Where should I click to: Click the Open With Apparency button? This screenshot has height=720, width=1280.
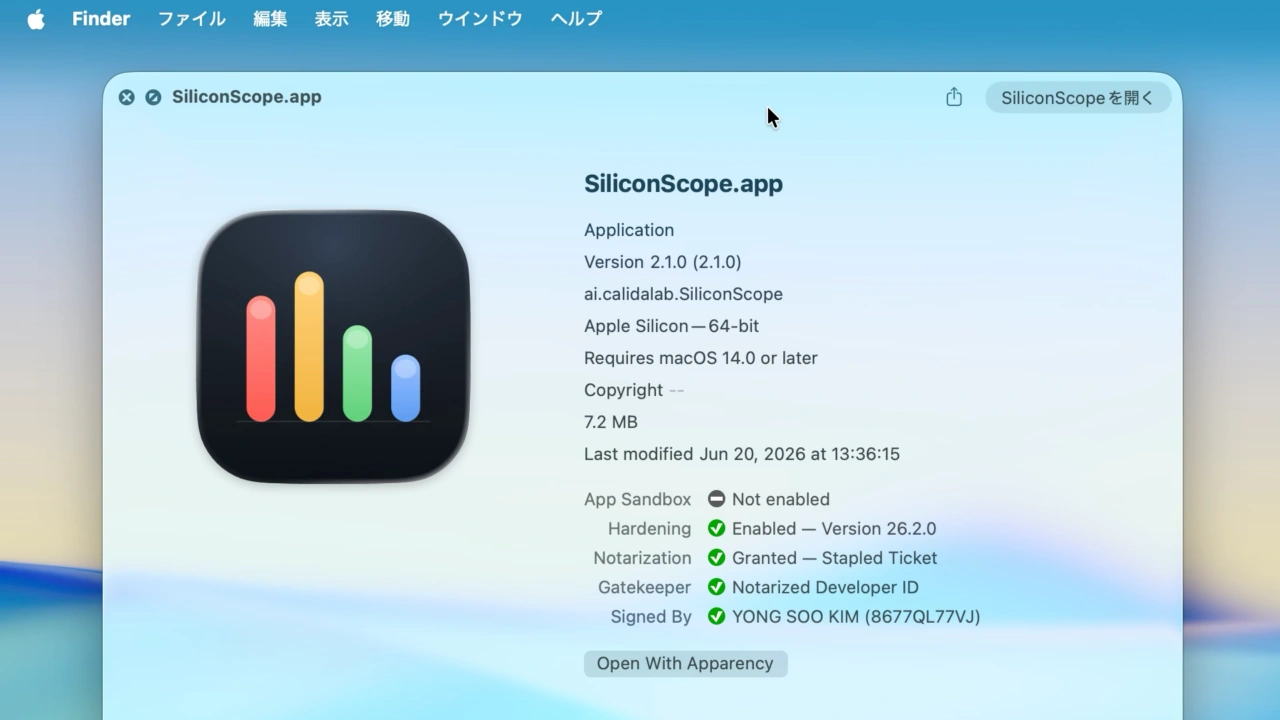pyautogui.click(x=685, y=664)
